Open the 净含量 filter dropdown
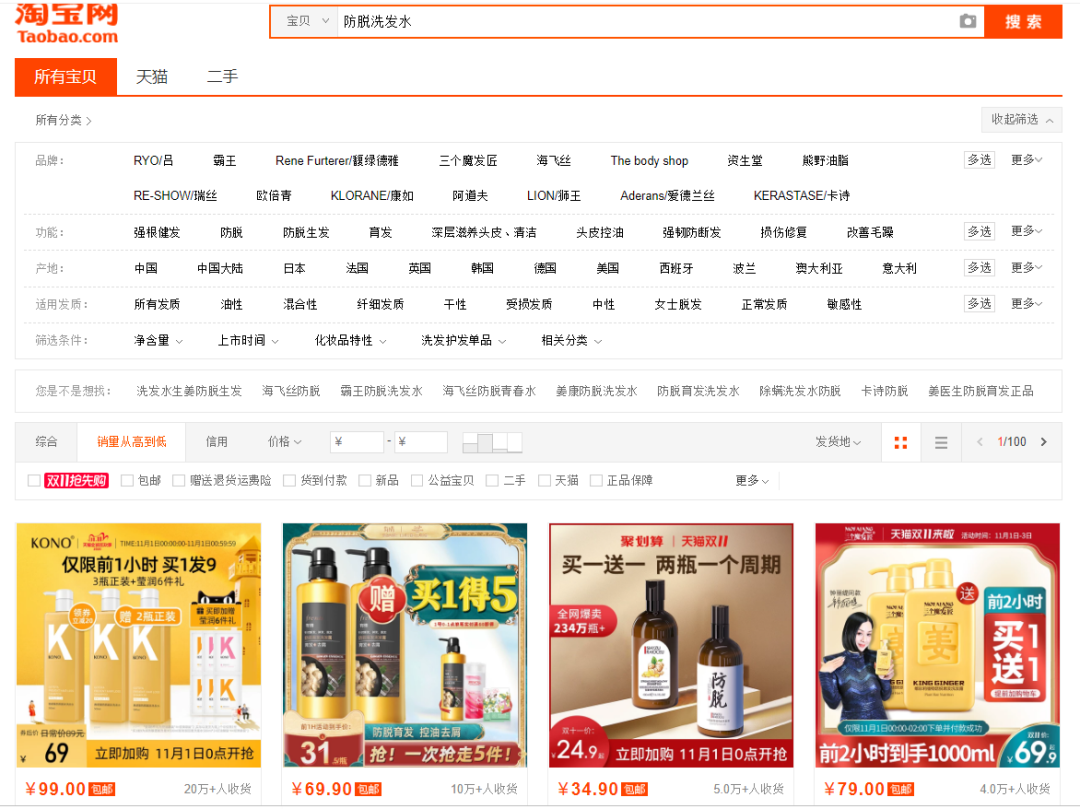This screenshot has width=1080, height=809. pos(158,341)
